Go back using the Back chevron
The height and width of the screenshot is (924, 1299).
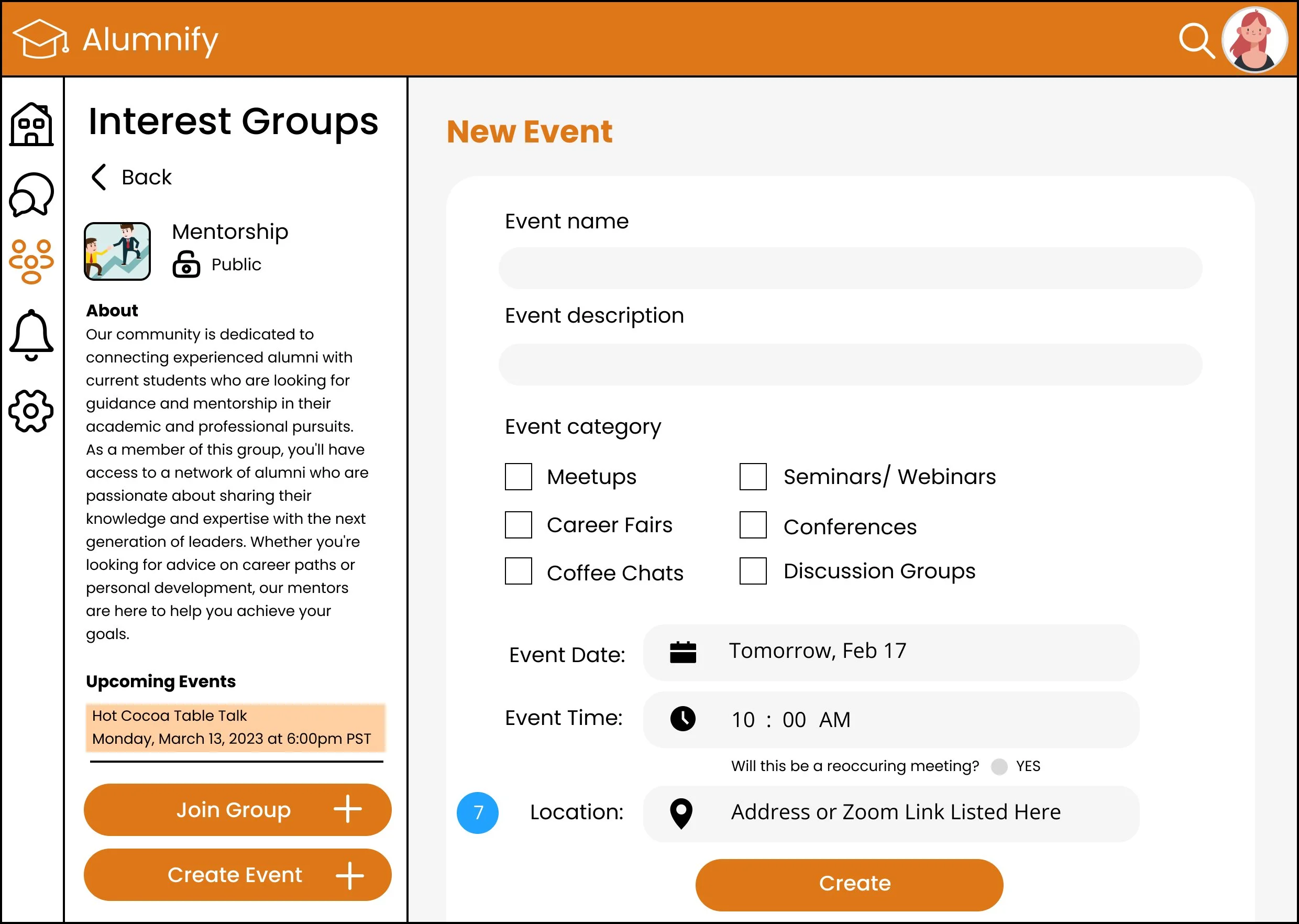tap(100, 177)
